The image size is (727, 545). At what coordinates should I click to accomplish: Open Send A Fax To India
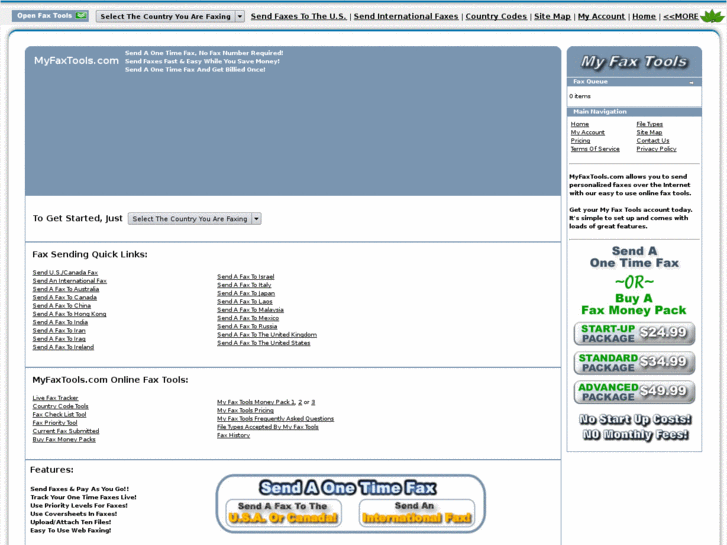coord(60,322)
